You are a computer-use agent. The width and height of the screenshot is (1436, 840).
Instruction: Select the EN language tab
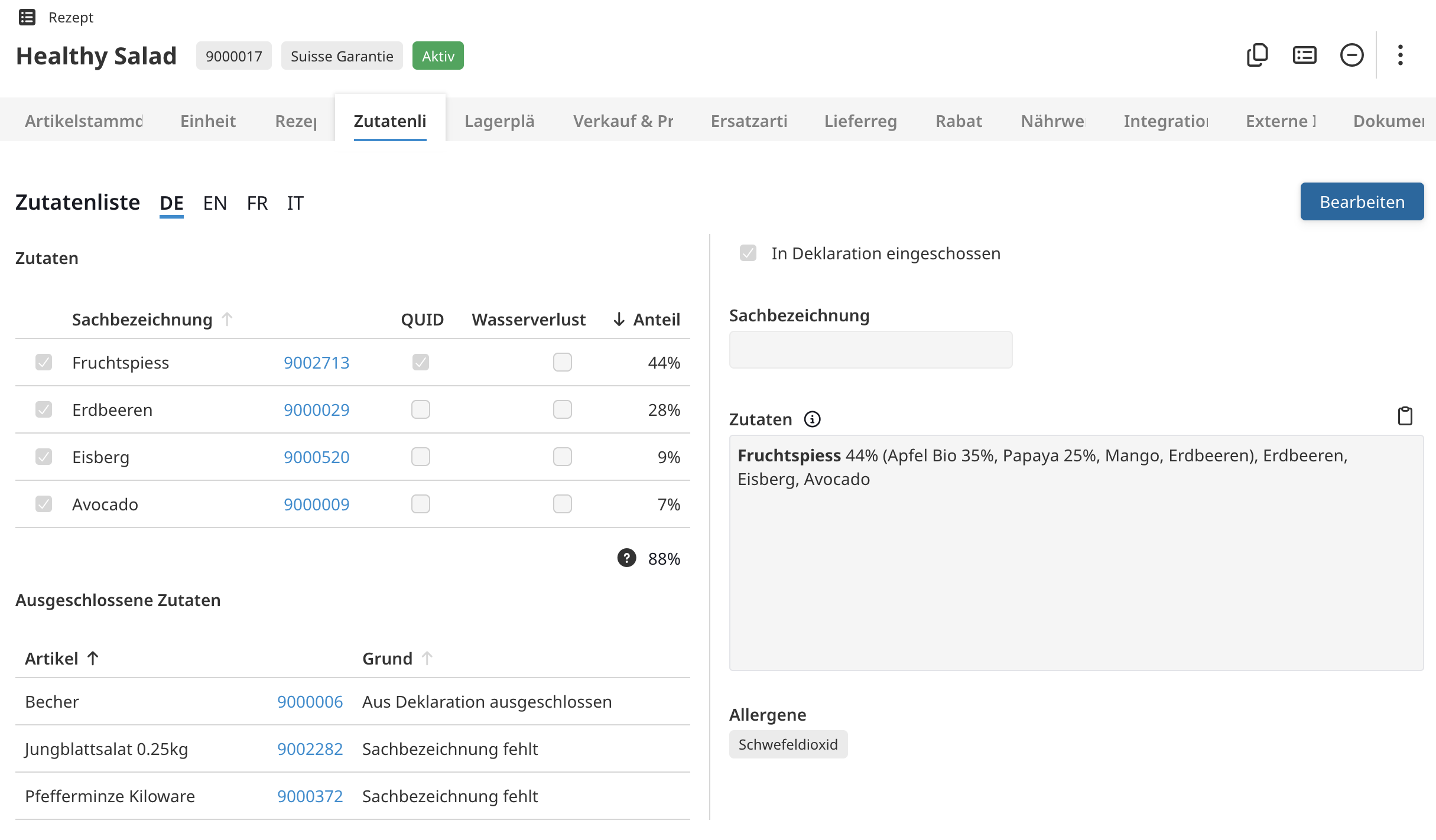(x=215, y=203)
